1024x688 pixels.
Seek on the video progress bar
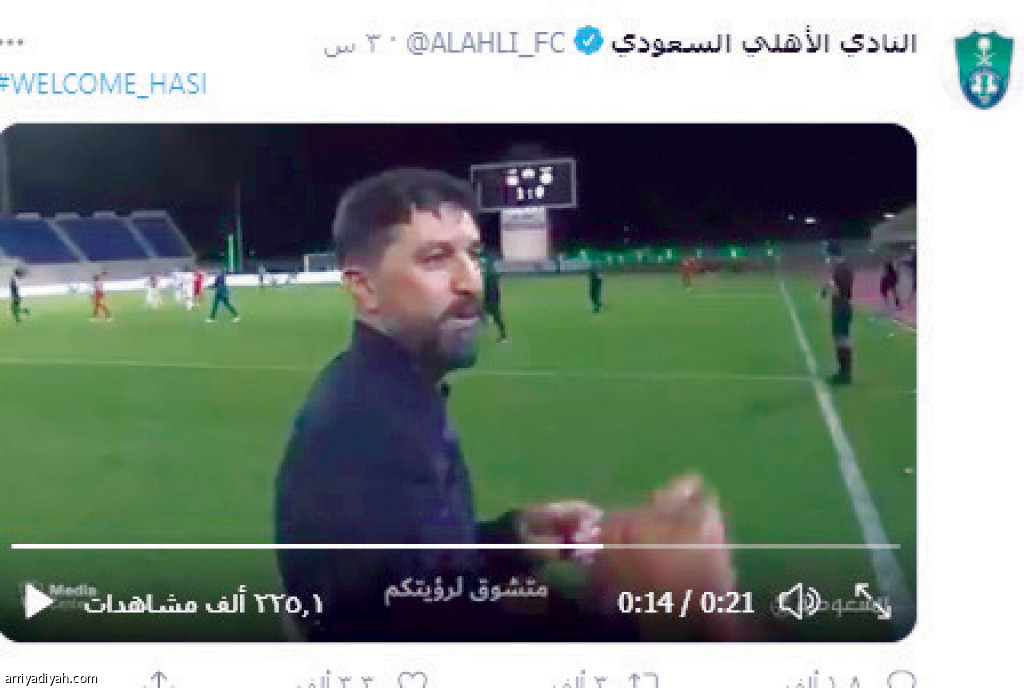[455, 546]
